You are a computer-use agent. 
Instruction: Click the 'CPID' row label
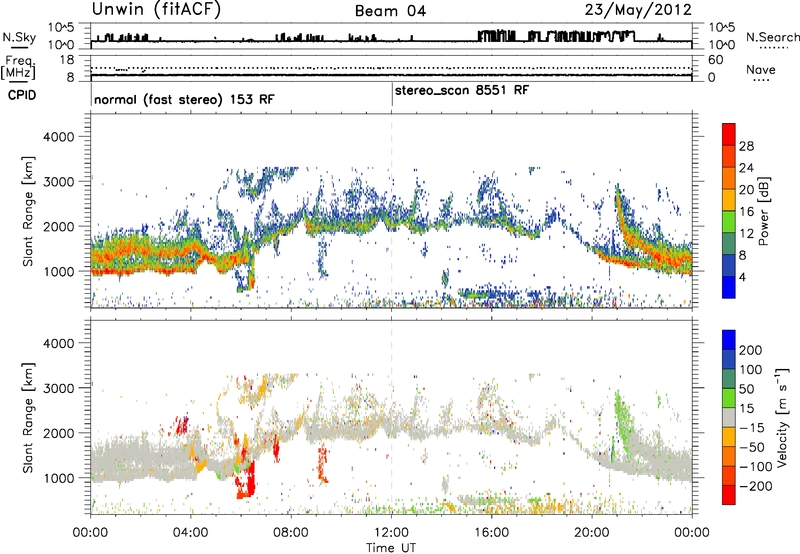[x=22, y=95]
